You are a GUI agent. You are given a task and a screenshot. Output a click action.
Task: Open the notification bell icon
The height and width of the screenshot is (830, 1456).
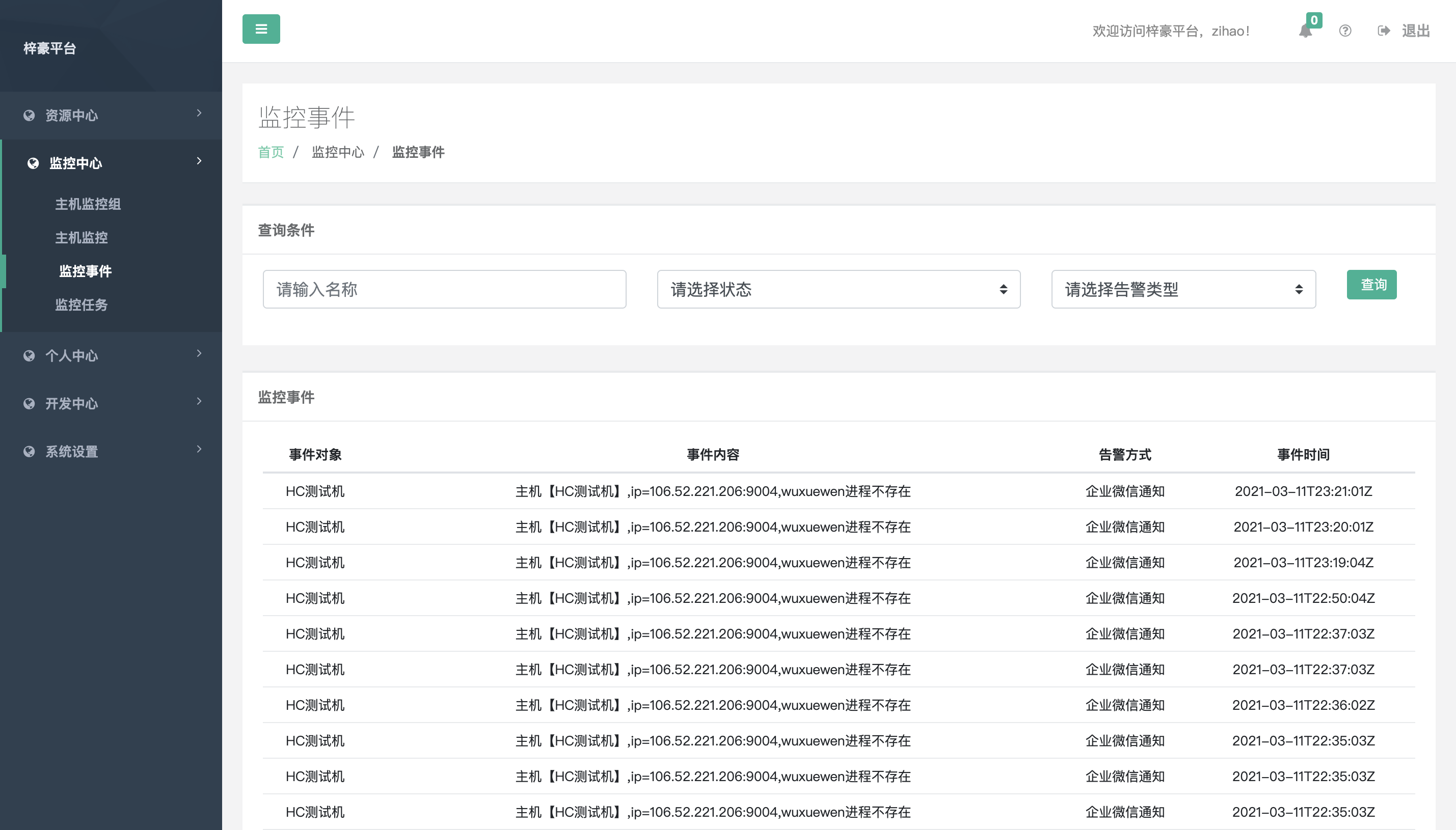(x=1305, y=31)
